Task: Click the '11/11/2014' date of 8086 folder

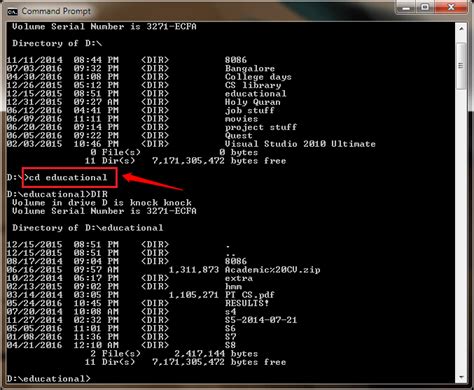Action: (35, 60)
